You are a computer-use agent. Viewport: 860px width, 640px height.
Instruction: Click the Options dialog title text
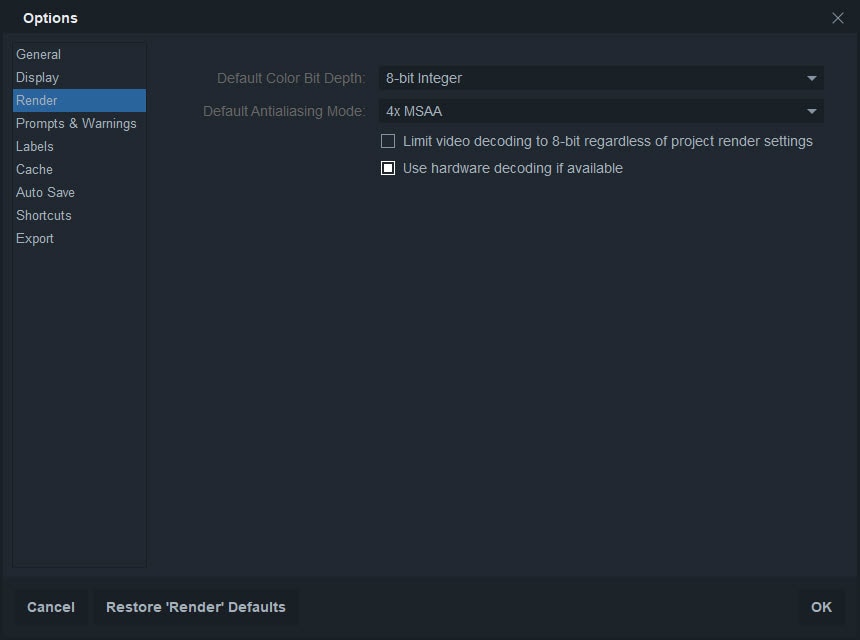coord(50,18)
